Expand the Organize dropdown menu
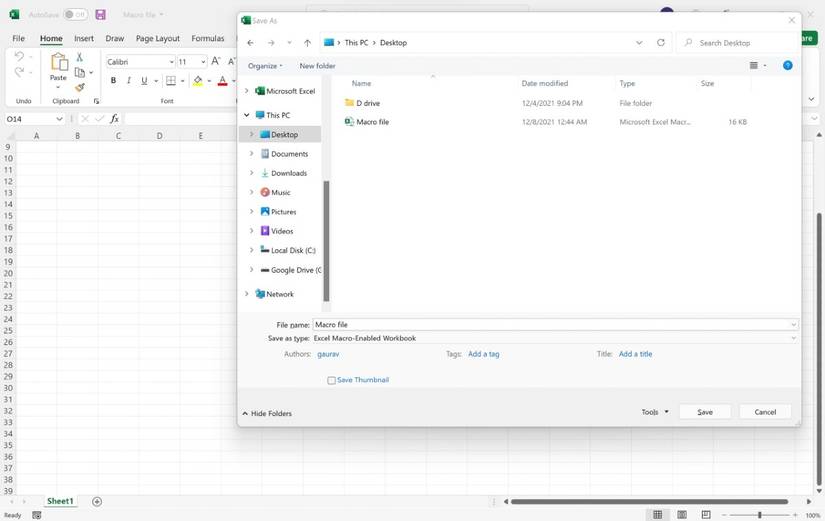Viewport: 825px width, 521px height. tap(265, 66)
